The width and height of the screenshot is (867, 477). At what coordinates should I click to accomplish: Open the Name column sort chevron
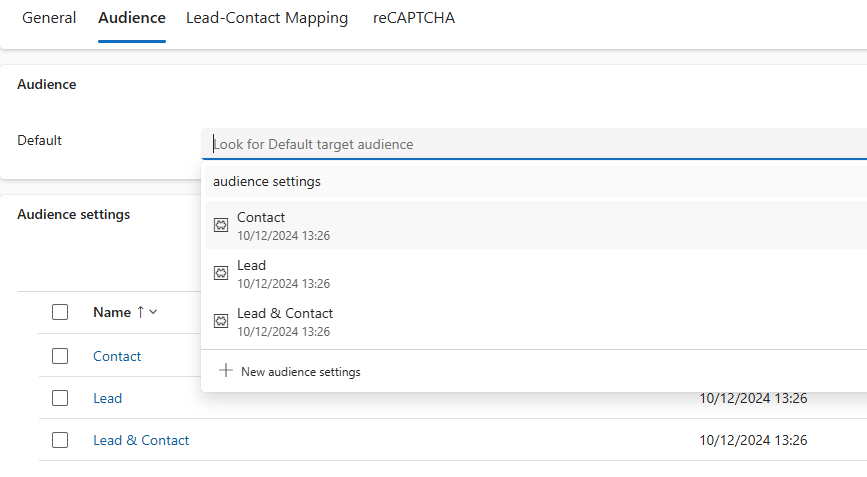point(153,312)
